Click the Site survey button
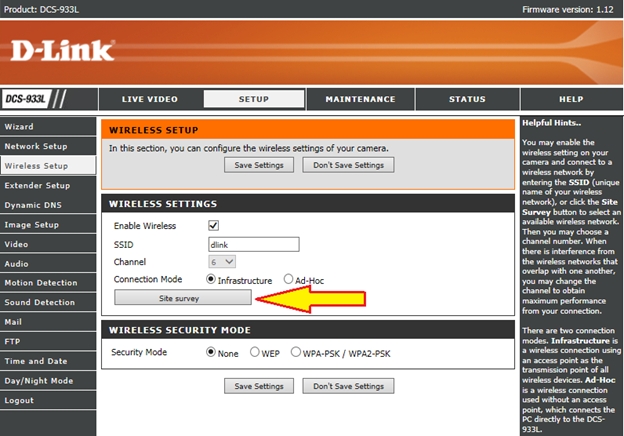 tap(182, 298)
